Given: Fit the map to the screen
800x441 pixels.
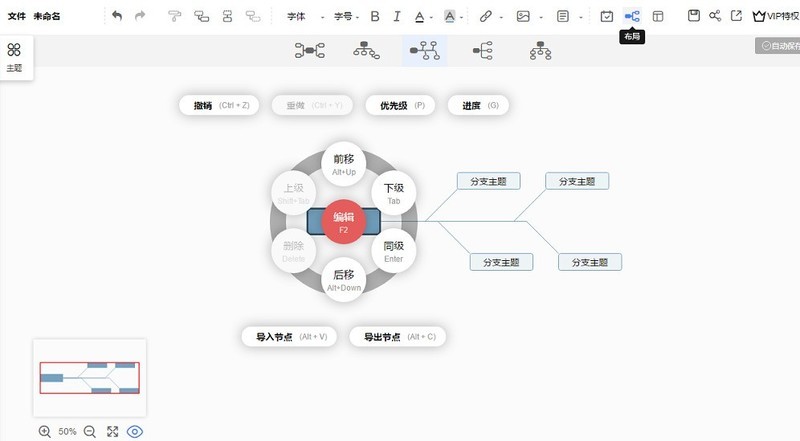Looking at the screenshot, I should [112, 432].
